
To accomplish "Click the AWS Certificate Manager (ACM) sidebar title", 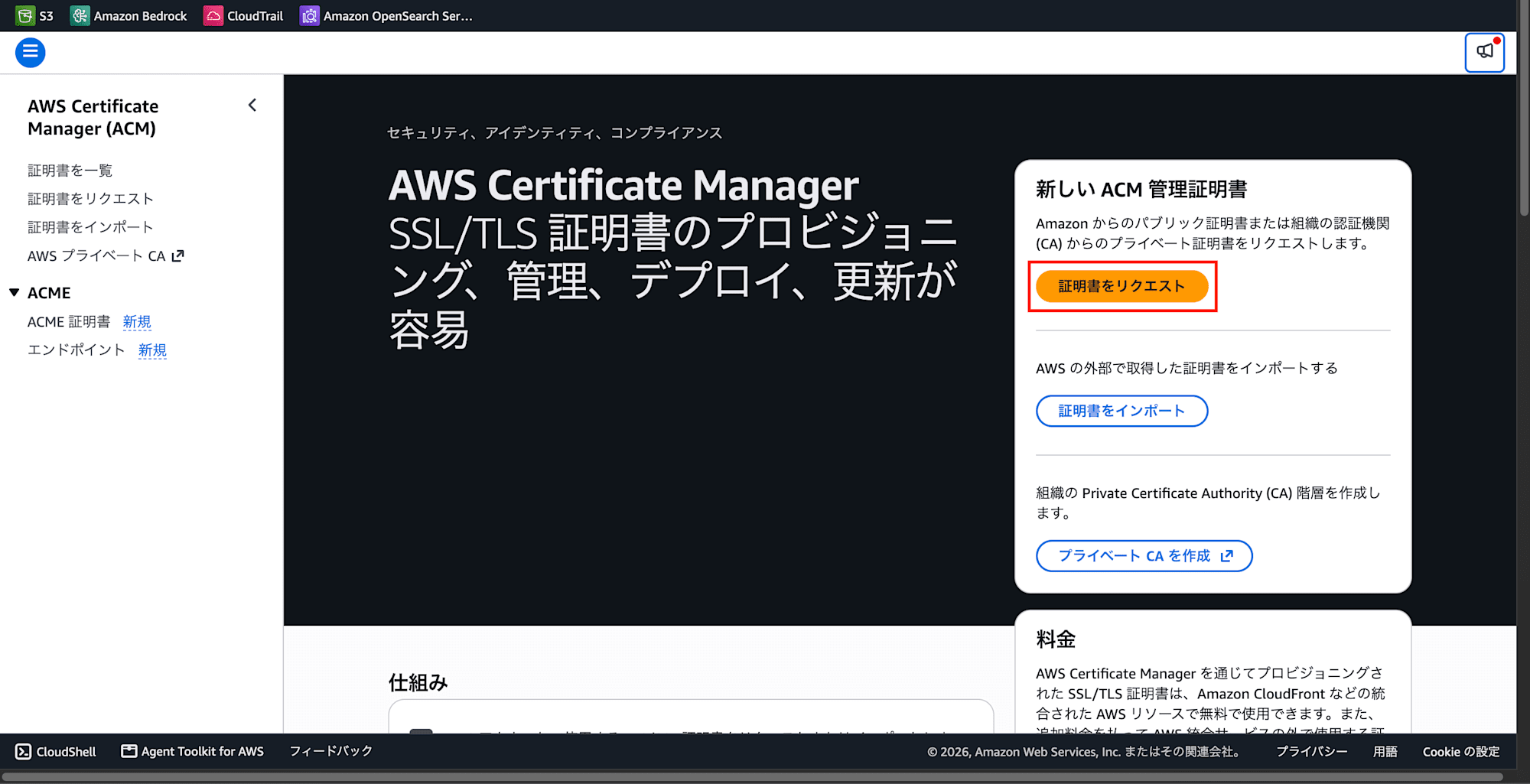I will pyautogui.click(x=93, y=117).
